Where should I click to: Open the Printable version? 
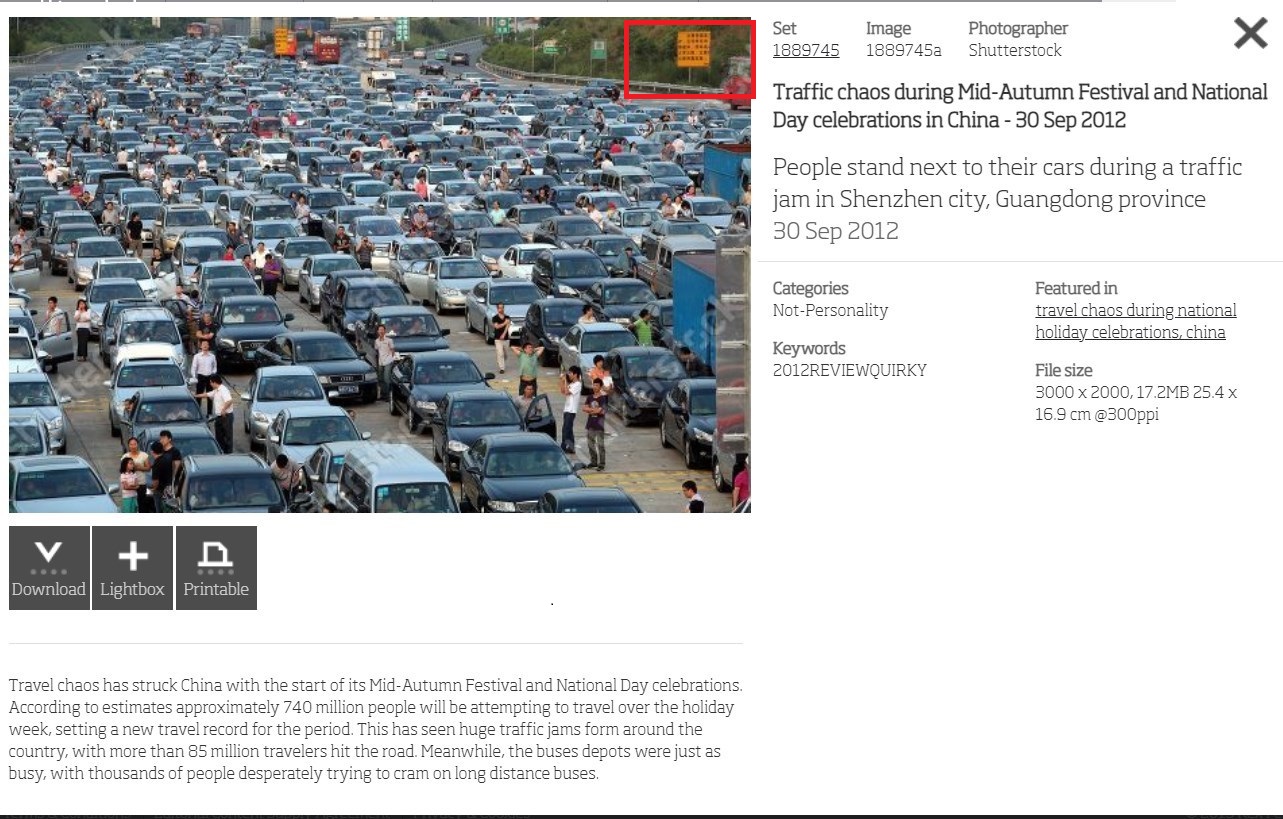216,568
